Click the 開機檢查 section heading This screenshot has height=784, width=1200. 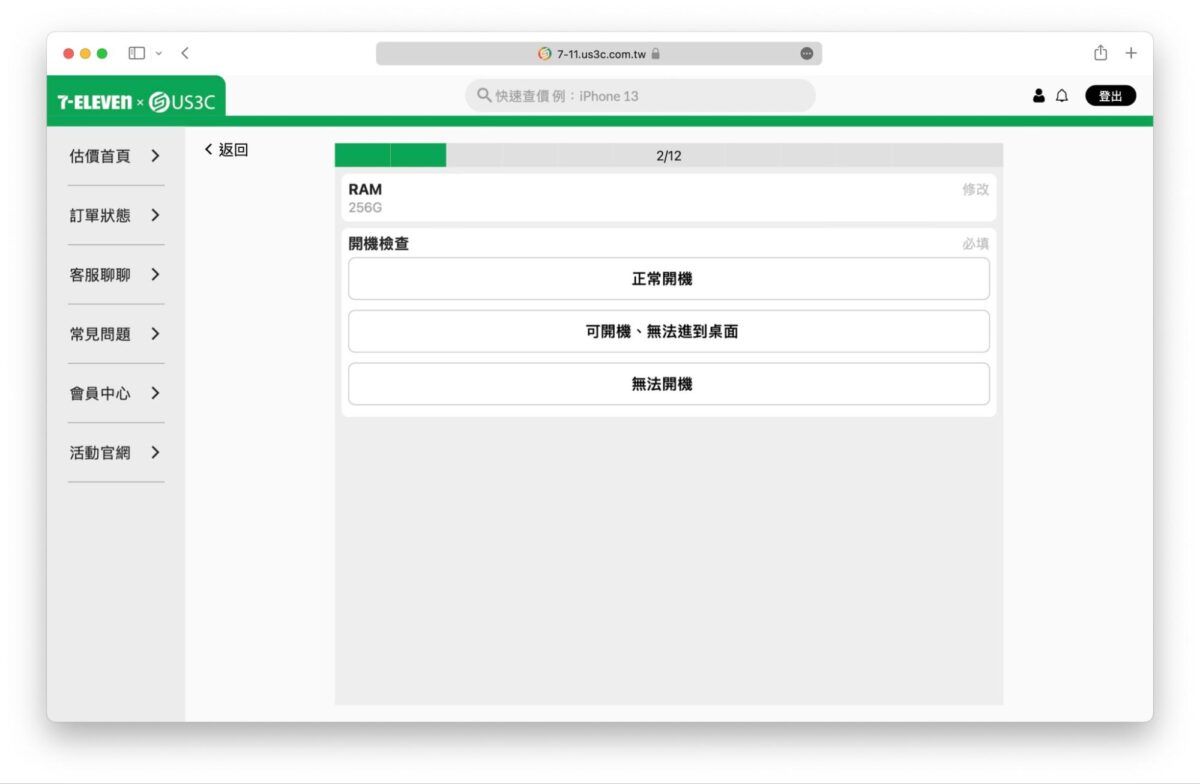379,244
